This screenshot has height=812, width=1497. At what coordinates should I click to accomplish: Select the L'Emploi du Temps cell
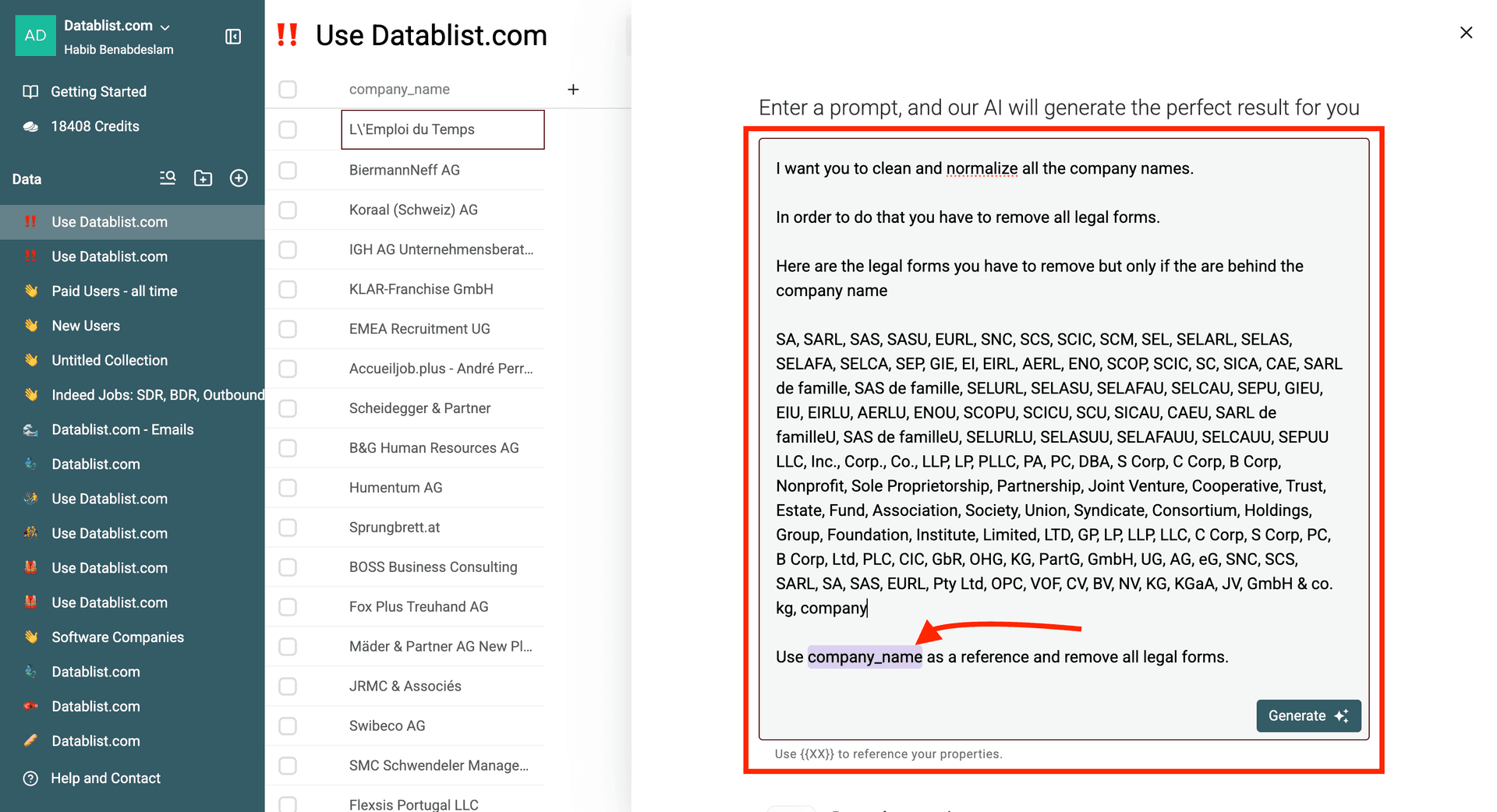pyautogui.click(x=442, y=129)
